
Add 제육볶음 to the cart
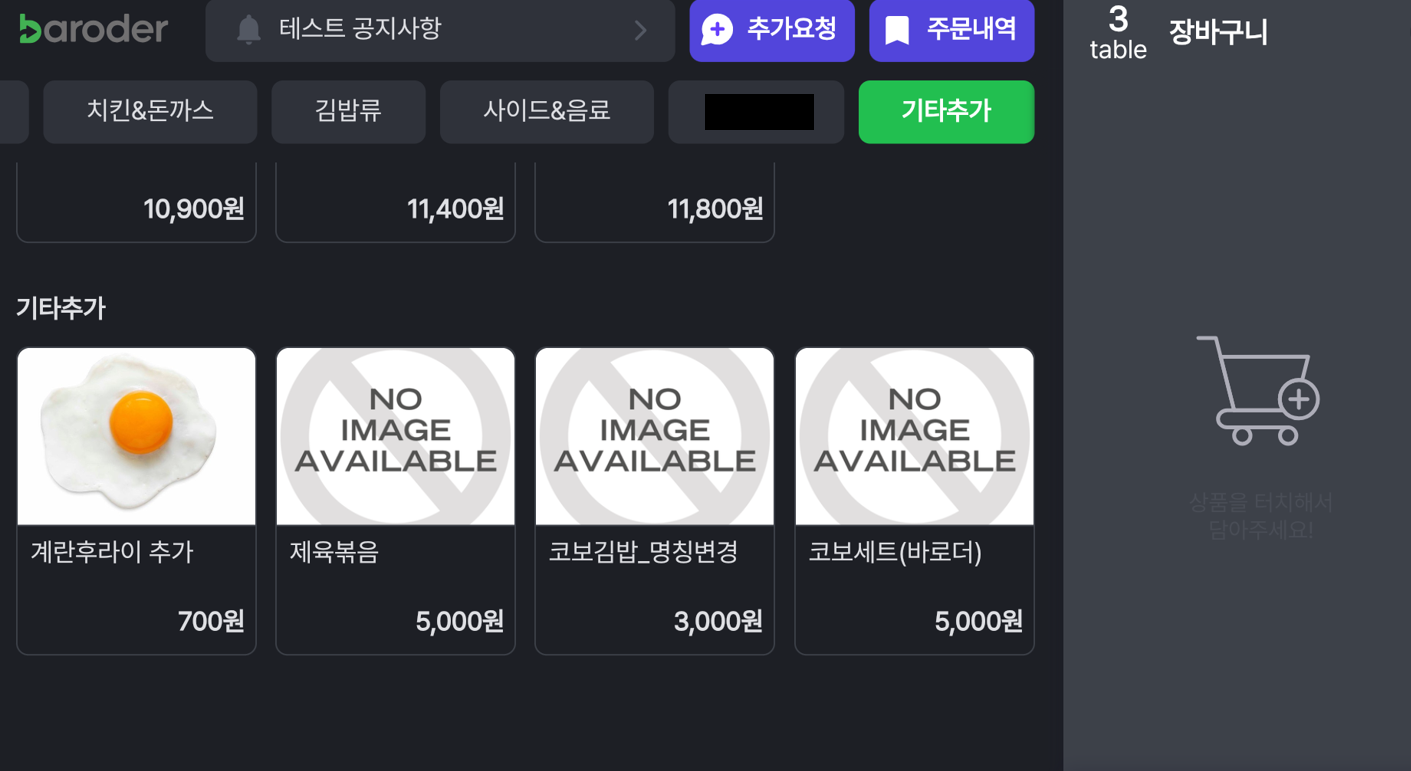[x=395, y=500]
